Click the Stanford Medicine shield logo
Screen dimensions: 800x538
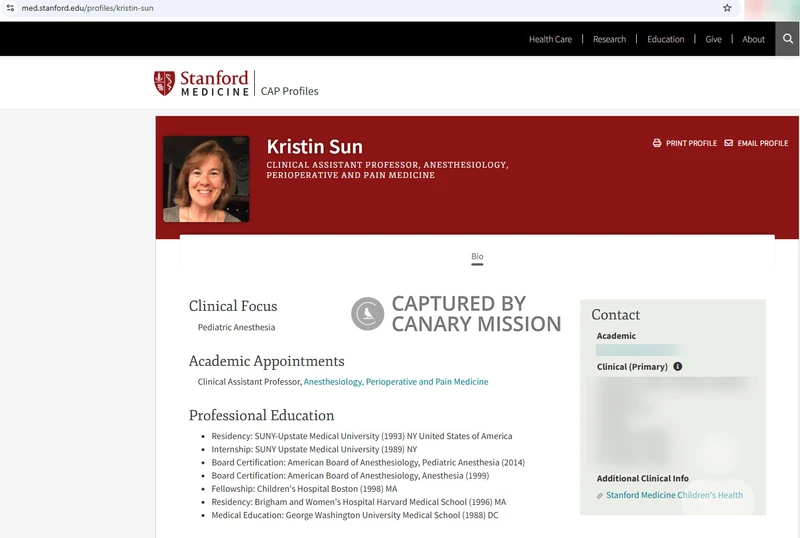[x=164, y=83]
